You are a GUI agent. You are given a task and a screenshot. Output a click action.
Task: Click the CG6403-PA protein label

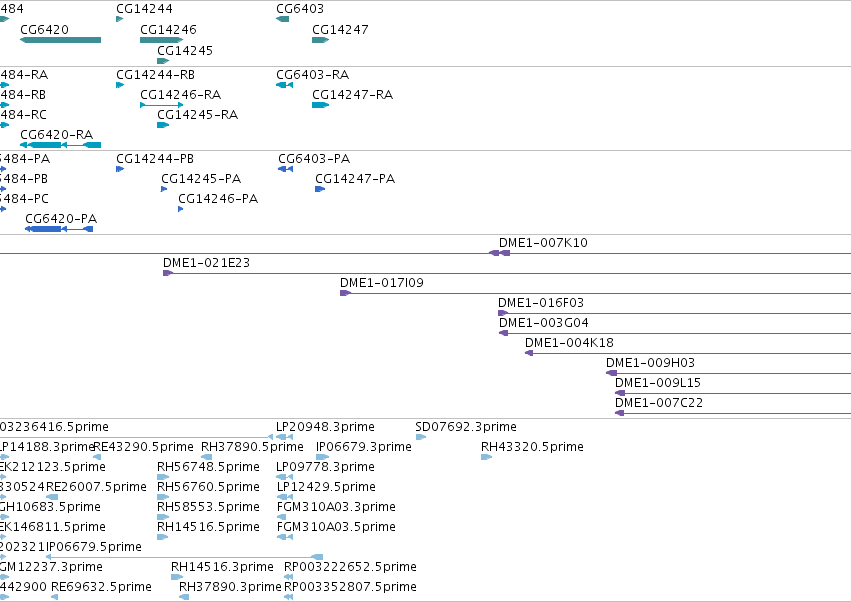tap(314, 159)
